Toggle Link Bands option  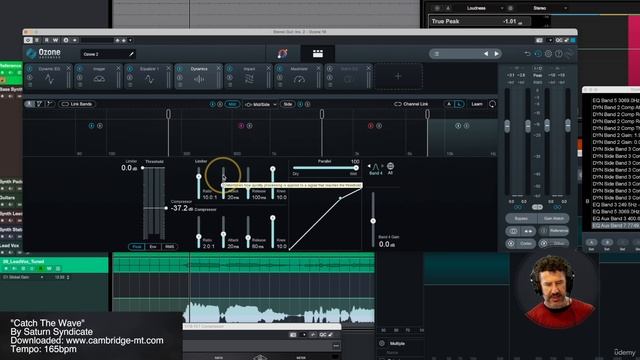pyautogui.click(x=77, y=104)
